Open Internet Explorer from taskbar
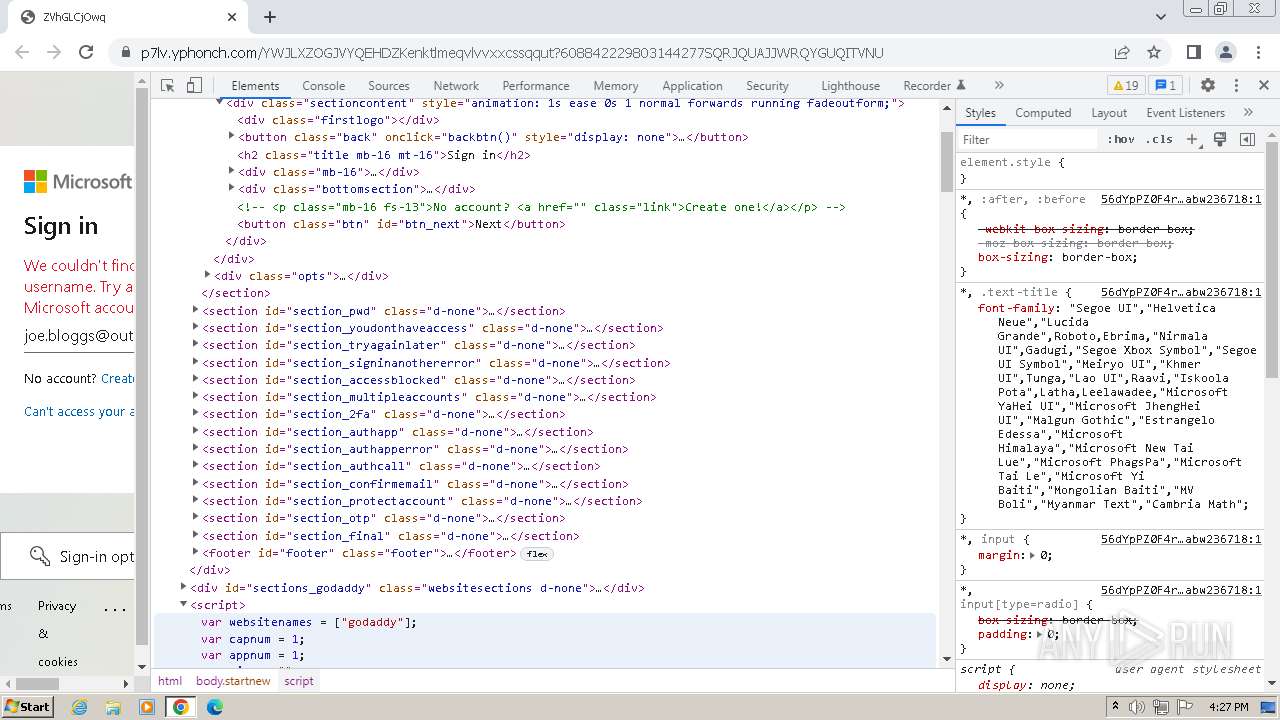Image resolution: width=1280 pixels, height=720 pixels. pyautogui.click(x=80, y=707)
